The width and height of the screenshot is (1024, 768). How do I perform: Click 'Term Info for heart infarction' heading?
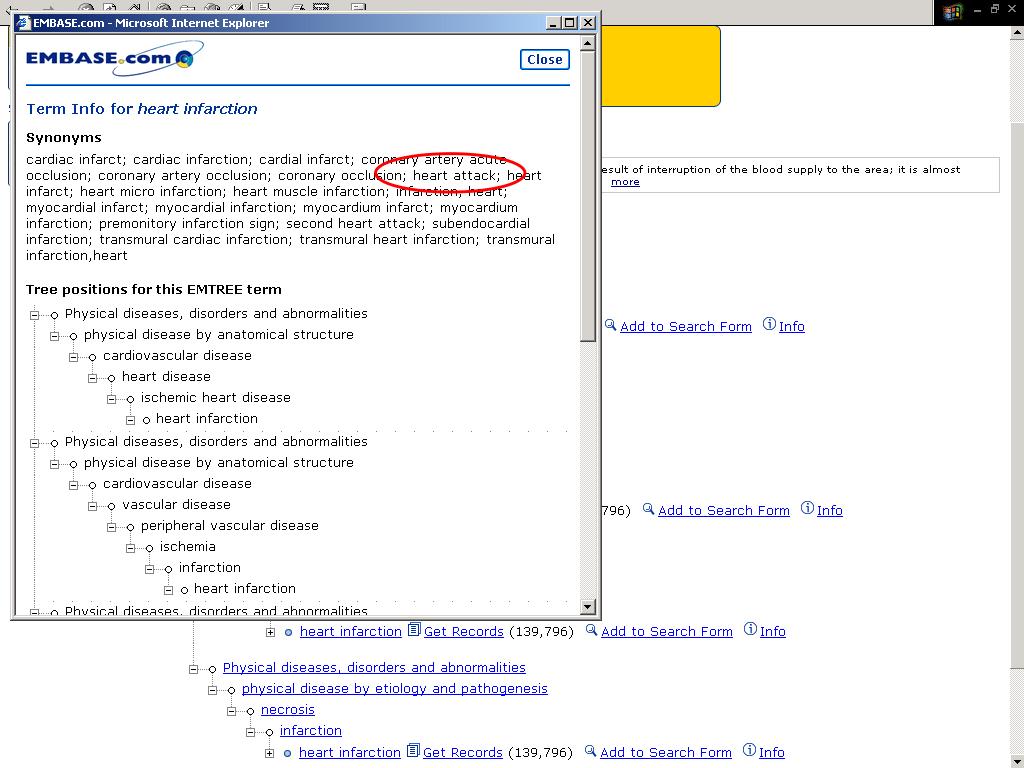142,109
